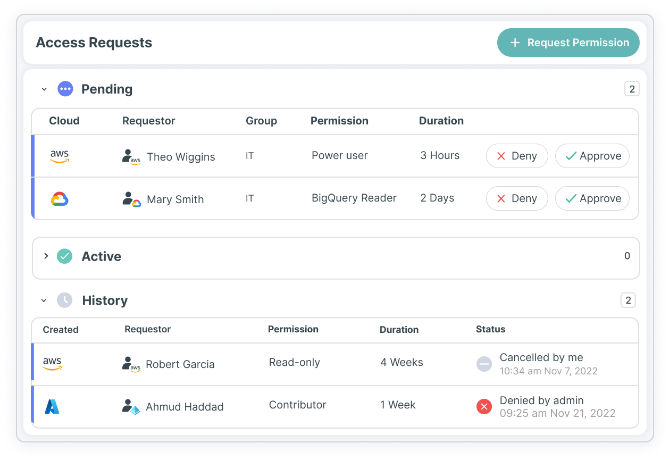Click Theo Wiggins user avatar icon
This screenshot has width=670, height=461.
point(130,157)
